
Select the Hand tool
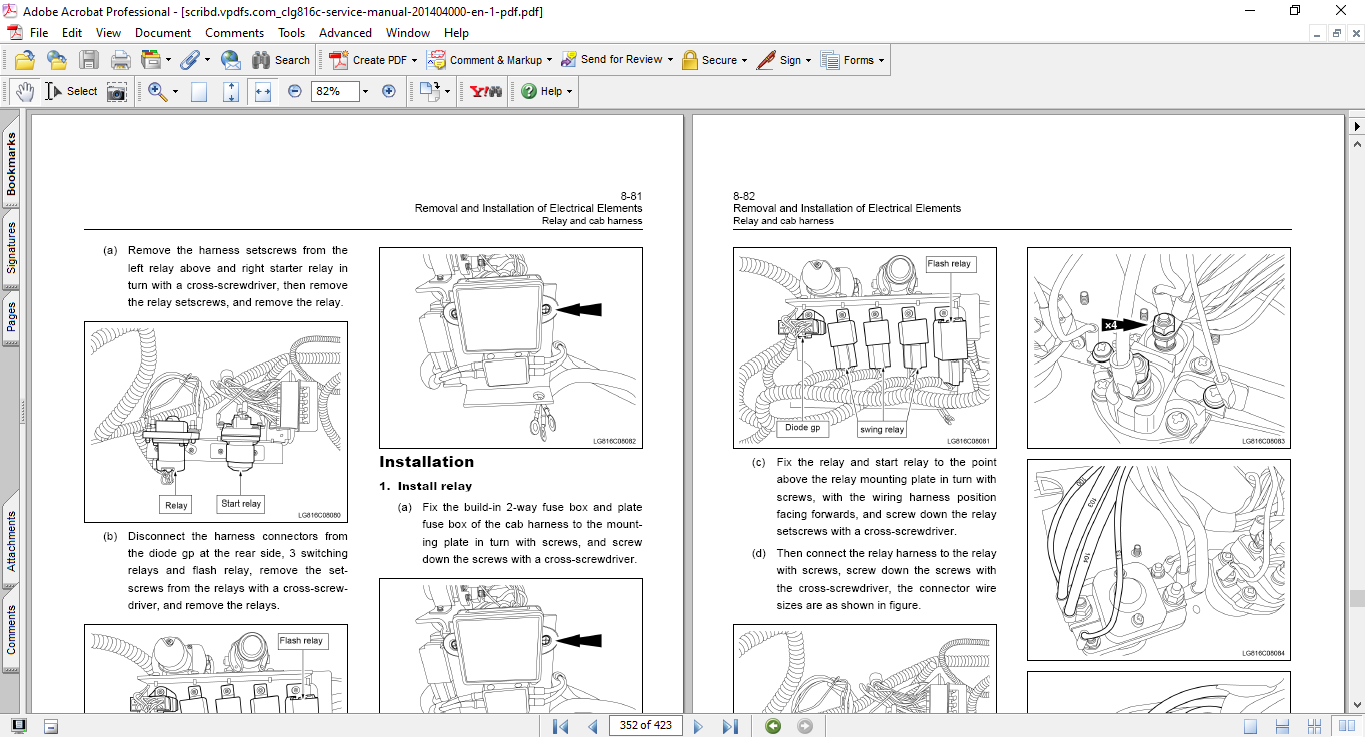(24, 91)
